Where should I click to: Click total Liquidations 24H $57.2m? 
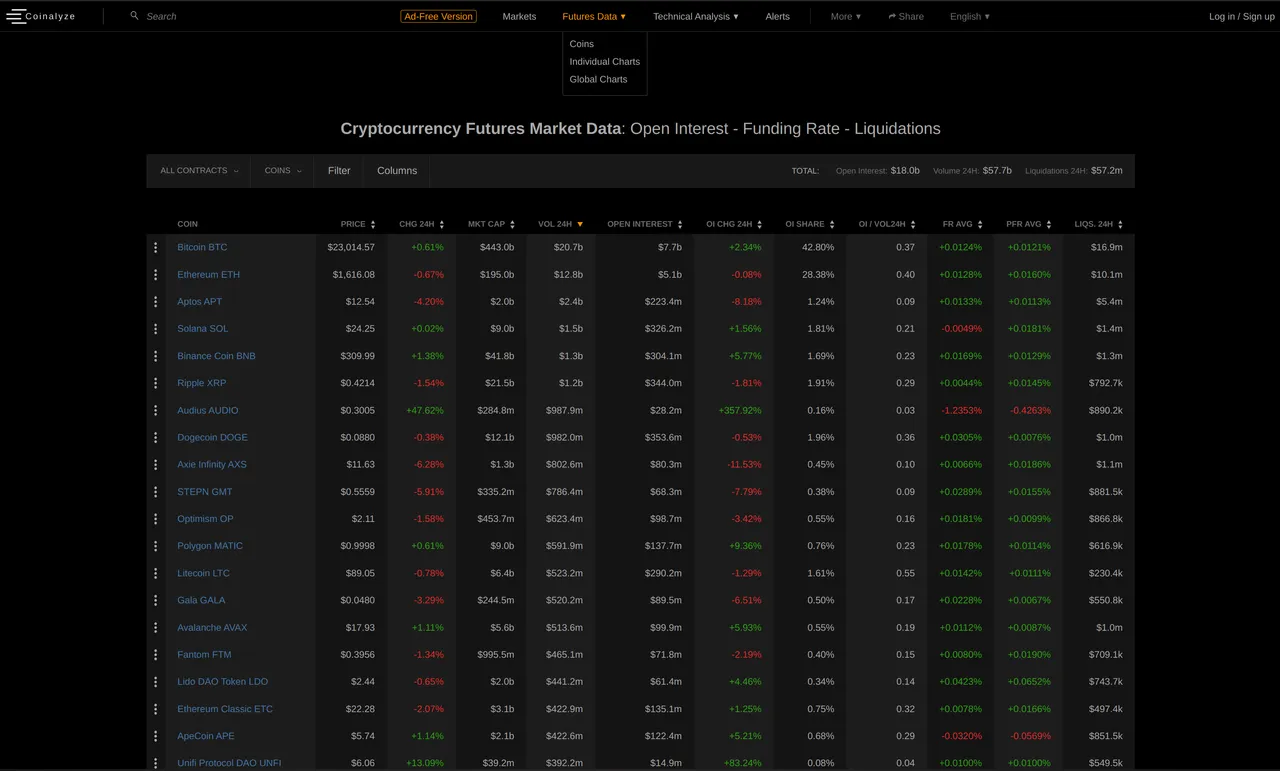(x=1107, y=171)
